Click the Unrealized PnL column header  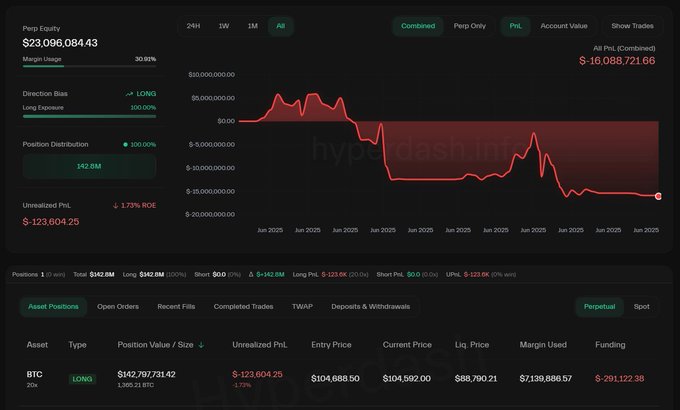[259, 345]
